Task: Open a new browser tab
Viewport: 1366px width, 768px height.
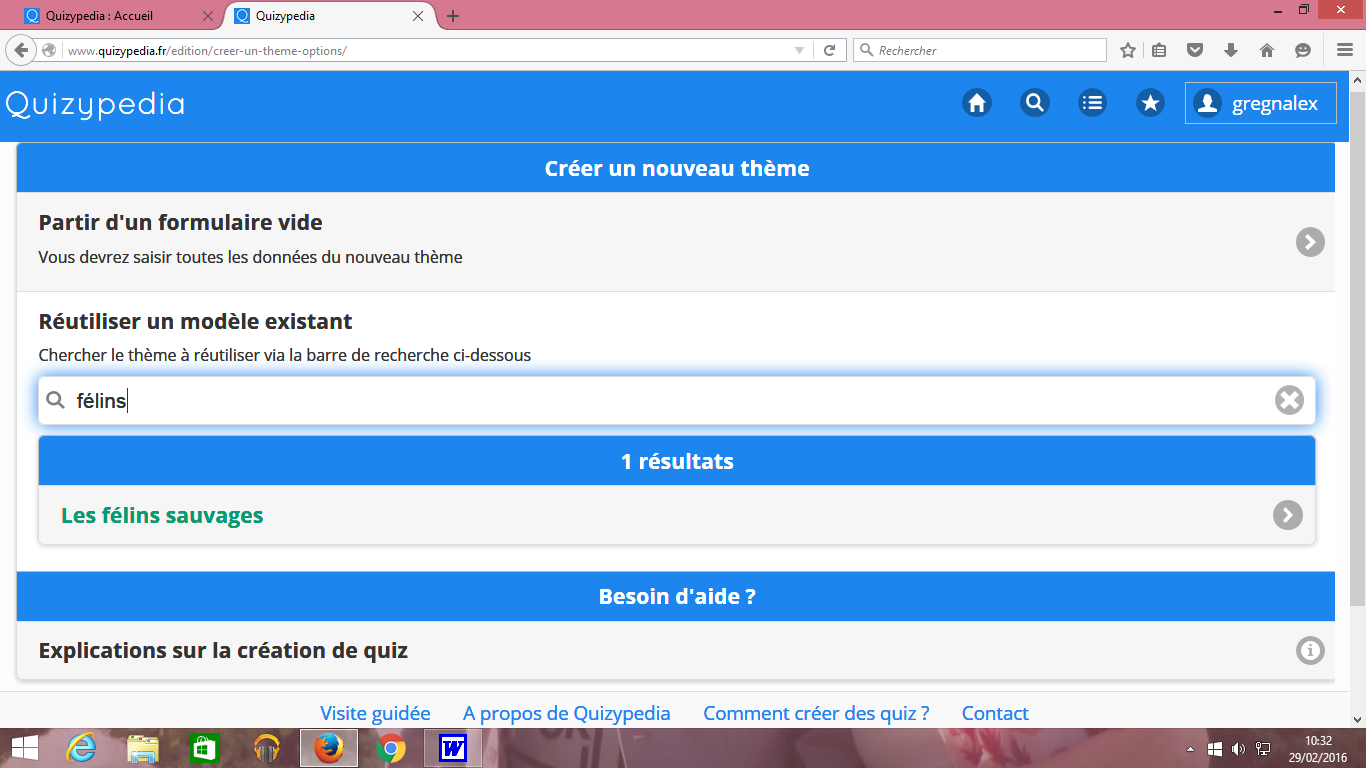Action: tap(453, 16)
